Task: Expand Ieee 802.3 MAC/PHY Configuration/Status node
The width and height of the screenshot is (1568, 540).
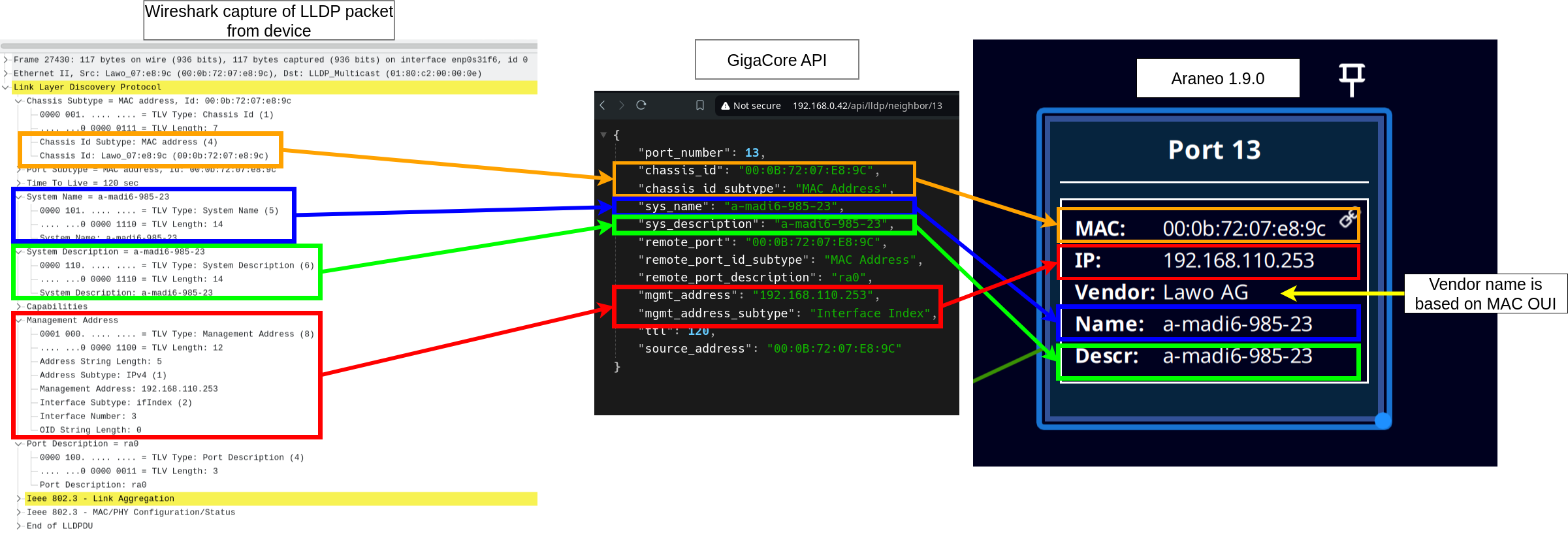Action: pyautogui.click(x=19, y=513)
